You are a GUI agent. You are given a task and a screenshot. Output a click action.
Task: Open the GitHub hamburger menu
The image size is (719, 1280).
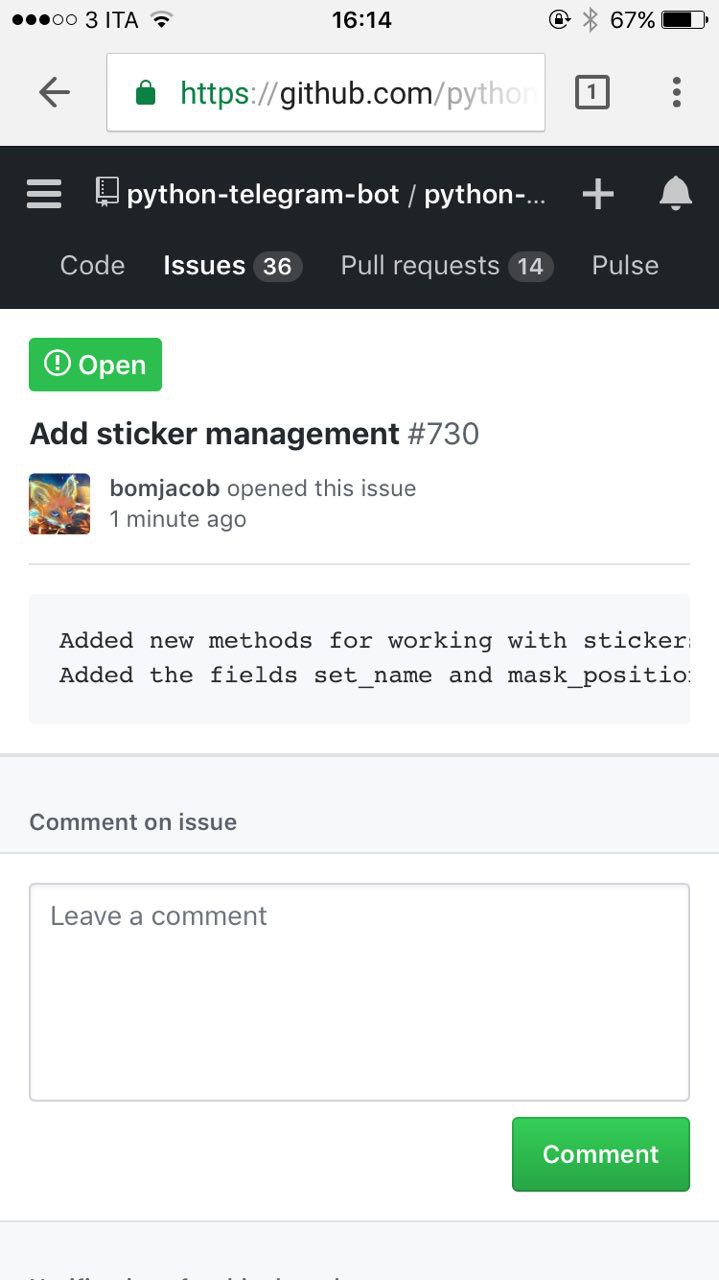44,194
